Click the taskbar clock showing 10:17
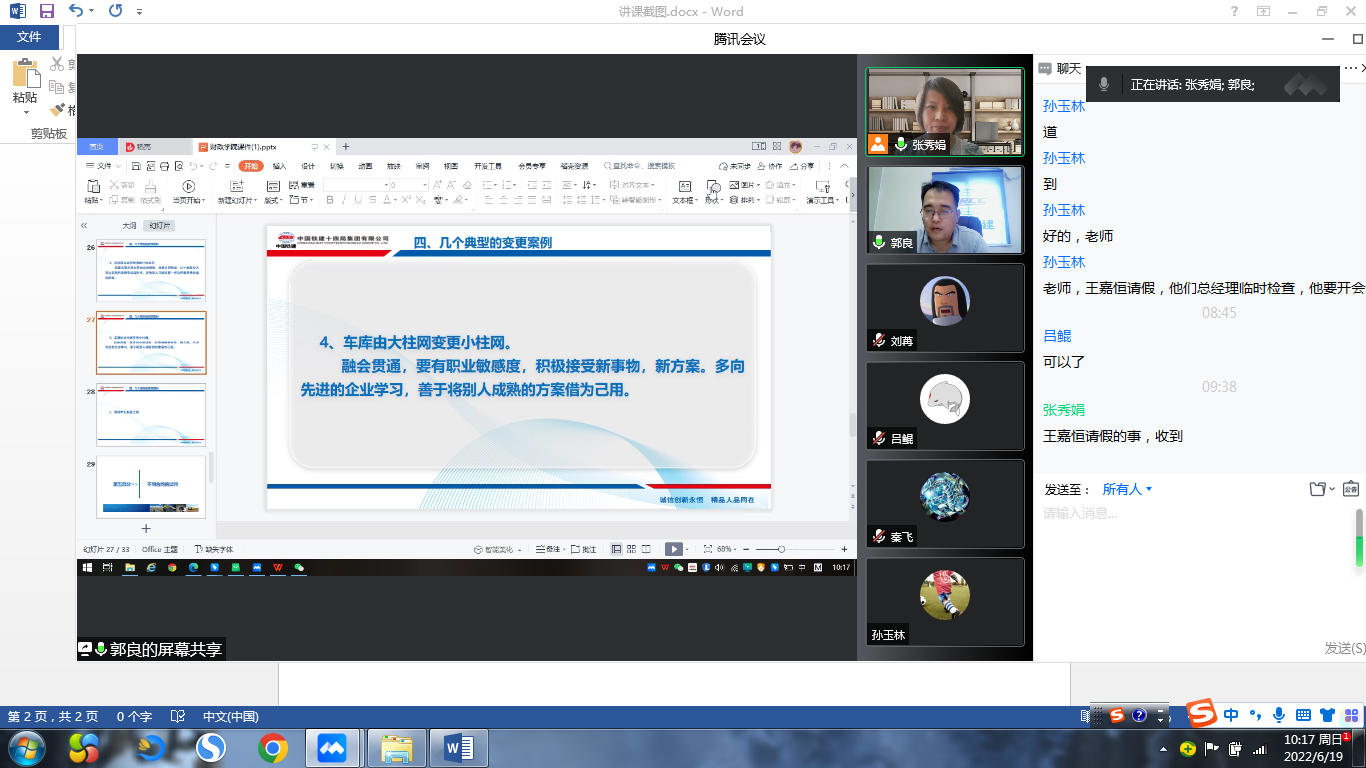1366x768 pixels. click(1312, 747)
